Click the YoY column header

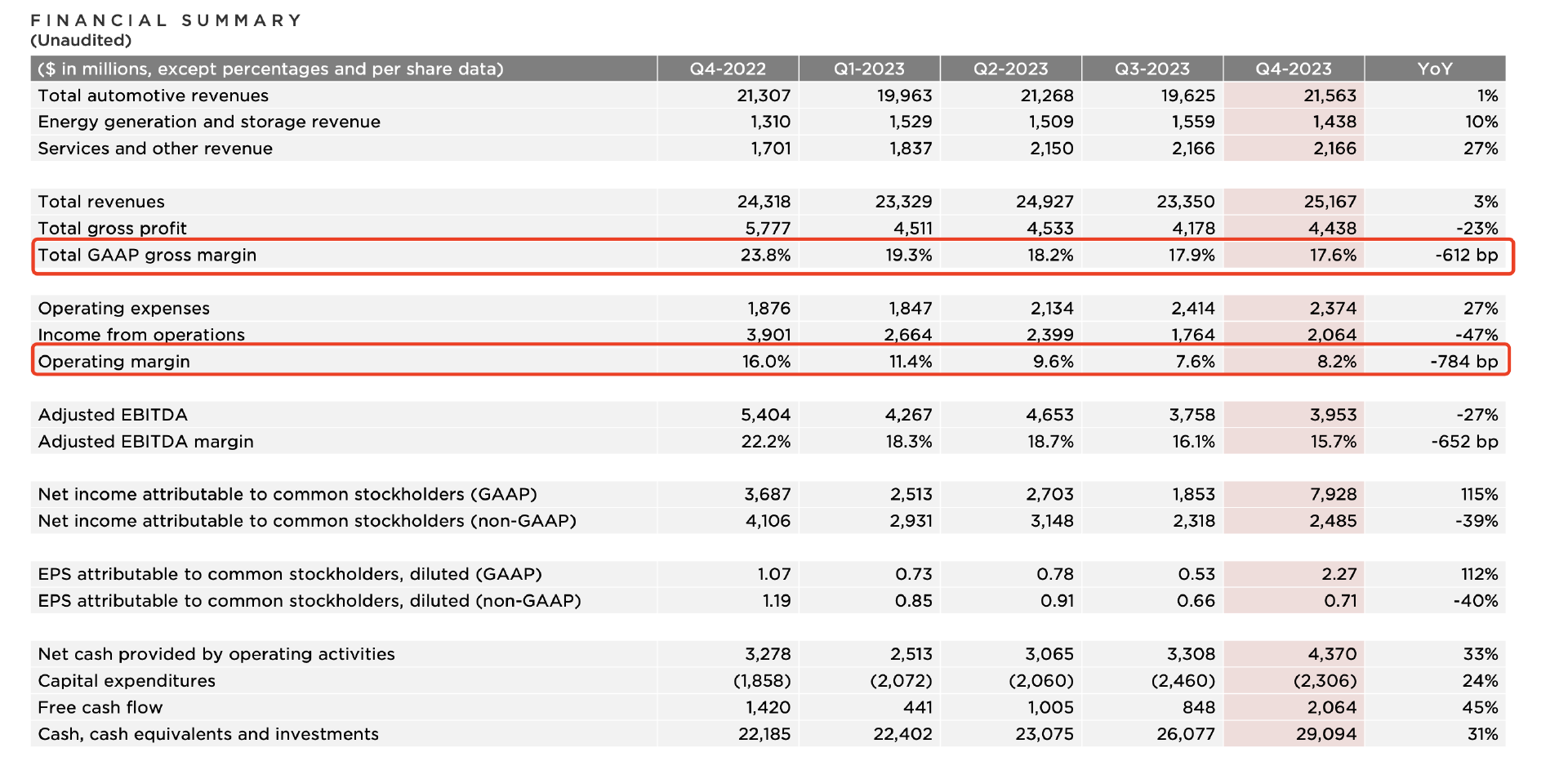(1435, 69)
